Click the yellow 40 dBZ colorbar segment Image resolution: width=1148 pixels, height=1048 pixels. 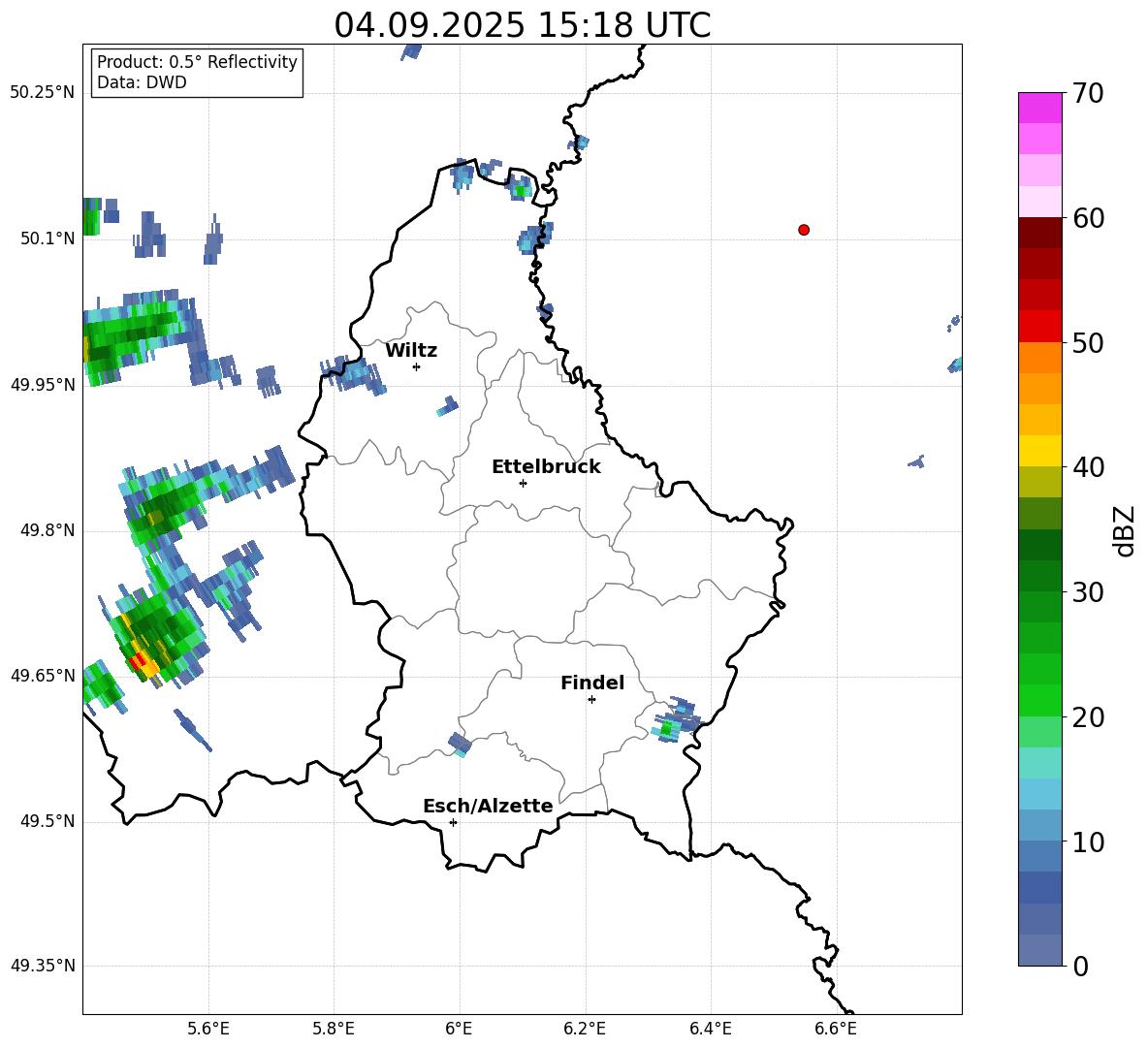pos(1039,451)
